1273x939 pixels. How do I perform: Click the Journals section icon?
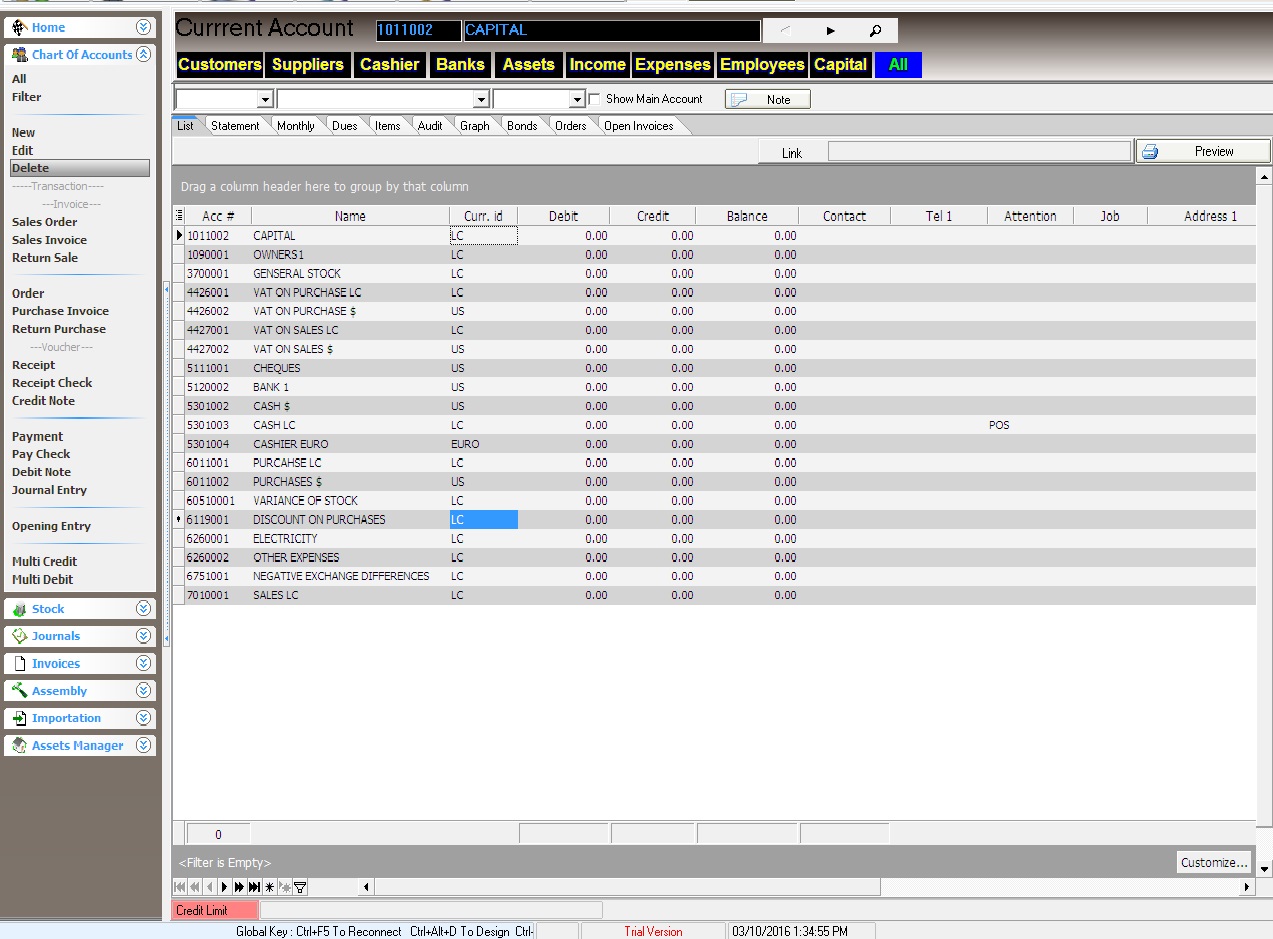(x=22, y=636)
